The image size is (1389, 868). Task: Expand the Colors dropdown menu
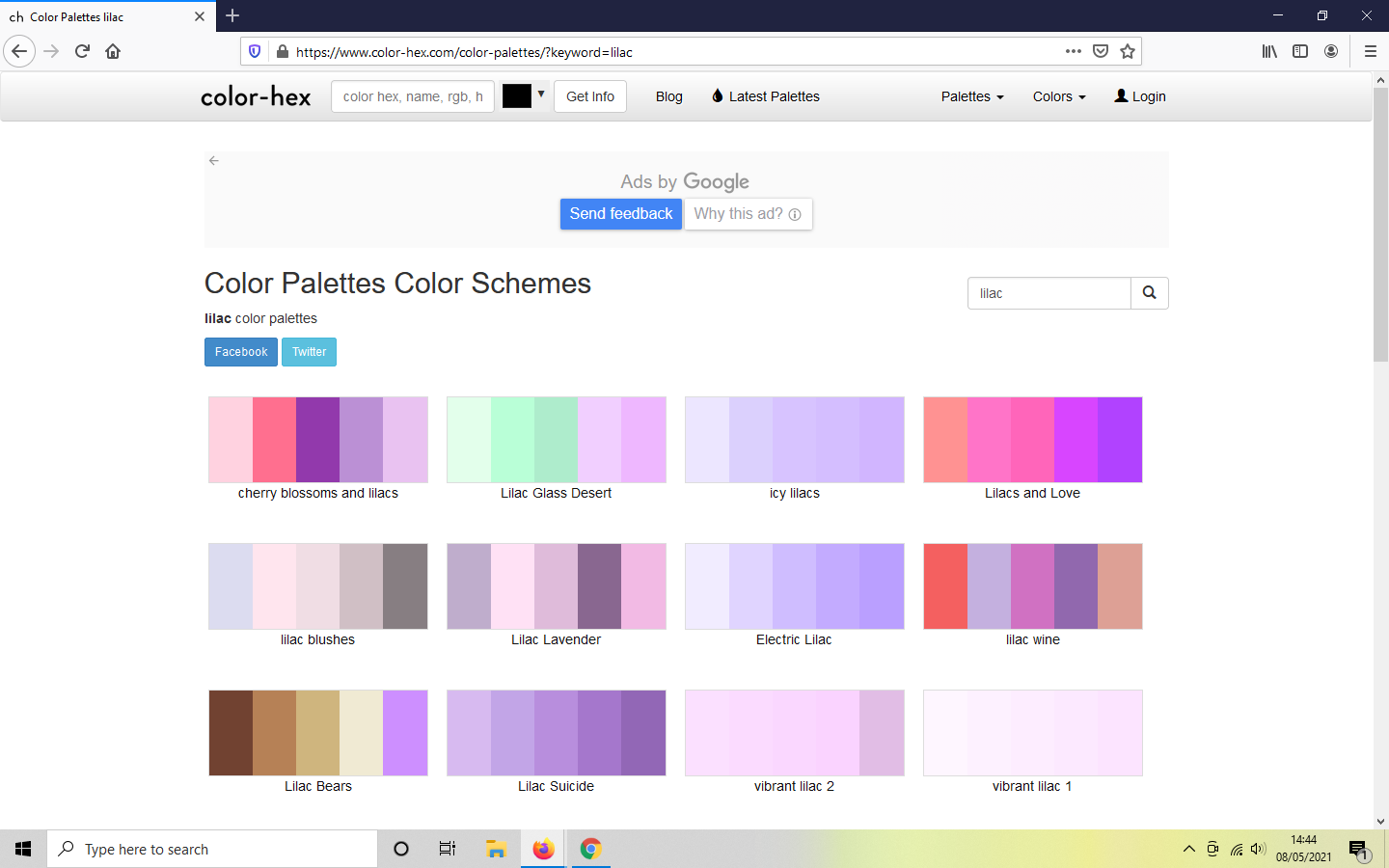(1059, 96)
